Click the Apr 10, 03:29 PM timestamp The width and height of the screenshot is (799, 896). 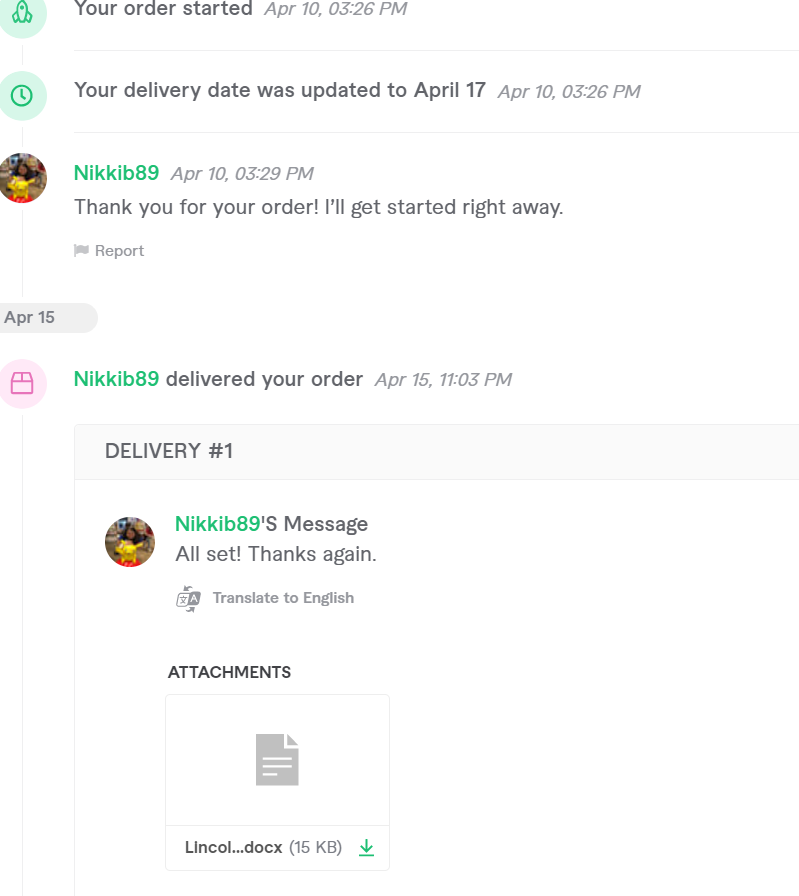pos(242,174)
